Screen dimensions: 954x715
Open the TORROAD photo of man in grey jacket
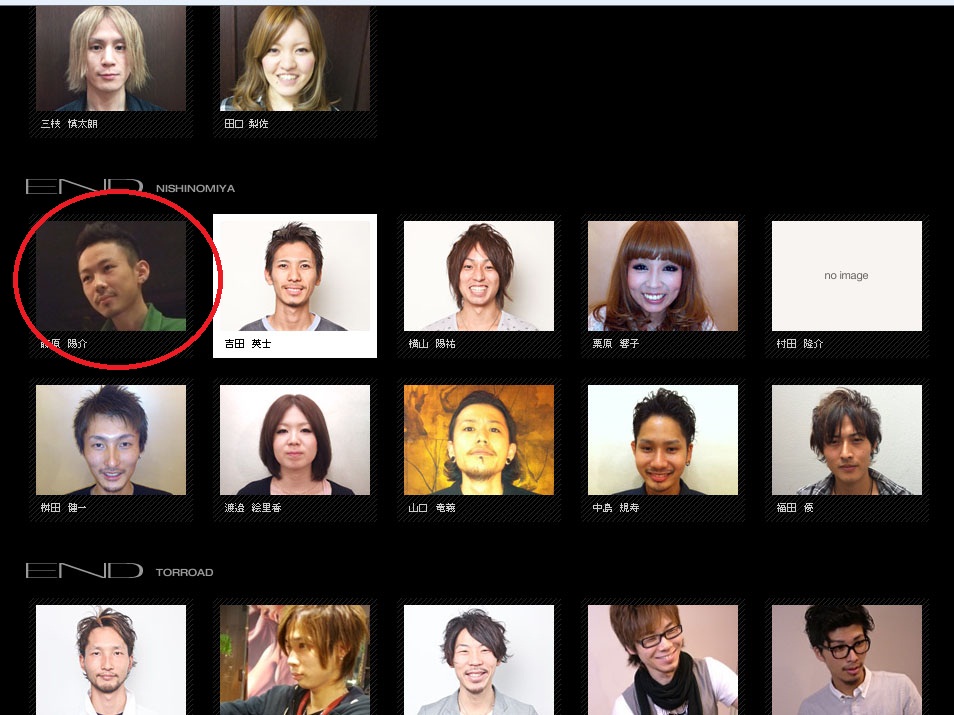click(479, 660)
